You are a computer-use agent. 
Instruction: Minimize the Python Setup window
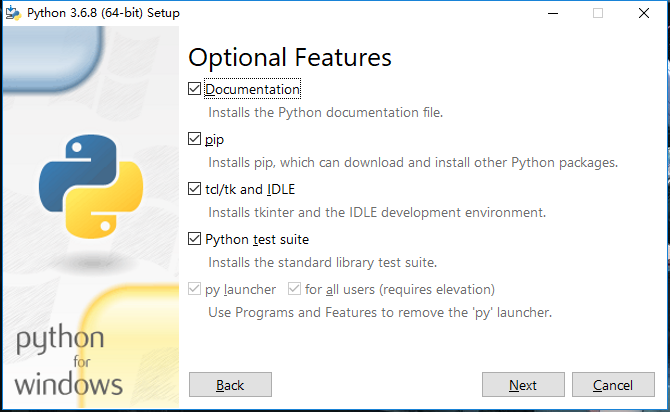pyautogui.click(x=552, y=13)
